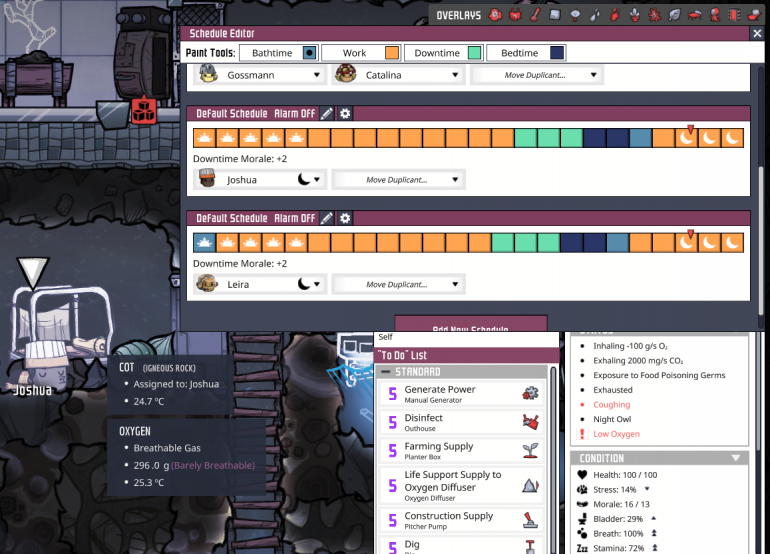Open the Catalina duplicant dropdown
This screenshot has height=554, width=770.
click(x=398, y=75)
